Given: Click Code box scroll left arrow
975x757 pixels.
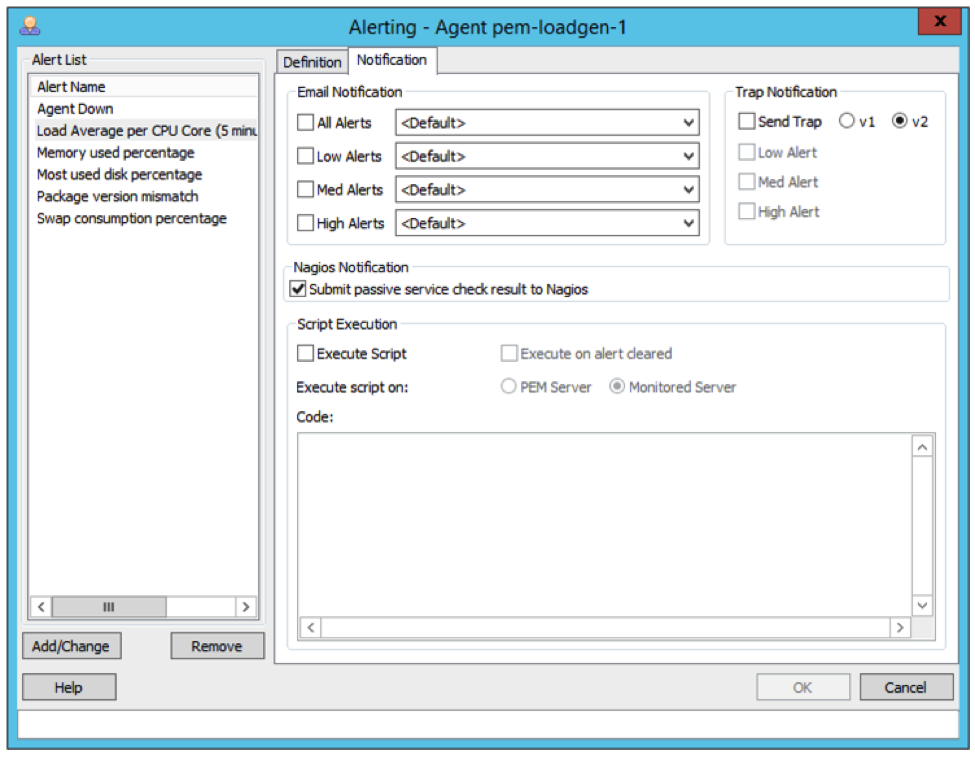Looking at the screenshot, I should coord(310,628).
